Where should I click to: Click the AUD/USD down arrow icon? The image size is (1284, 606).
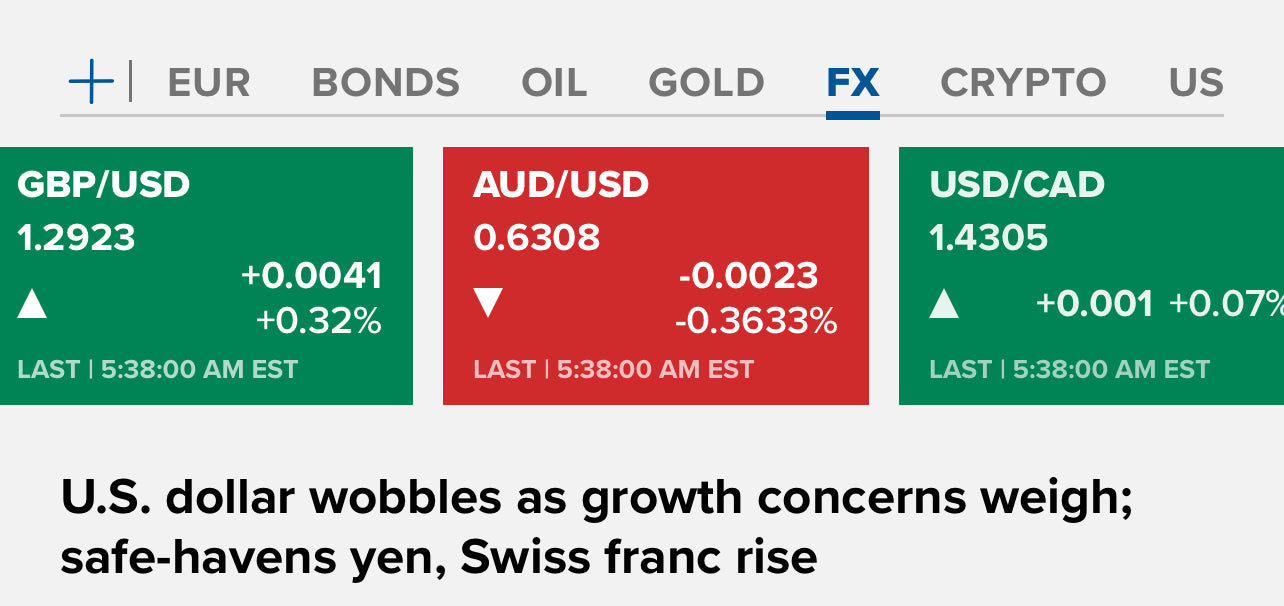pyautogui.click(x=488, y=303)
